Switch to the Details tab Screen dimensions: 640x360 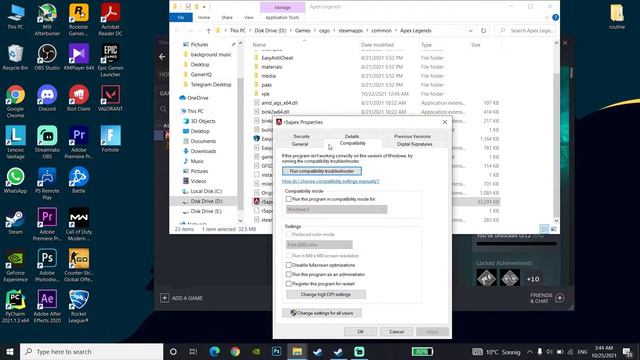[x=352, y=136]
